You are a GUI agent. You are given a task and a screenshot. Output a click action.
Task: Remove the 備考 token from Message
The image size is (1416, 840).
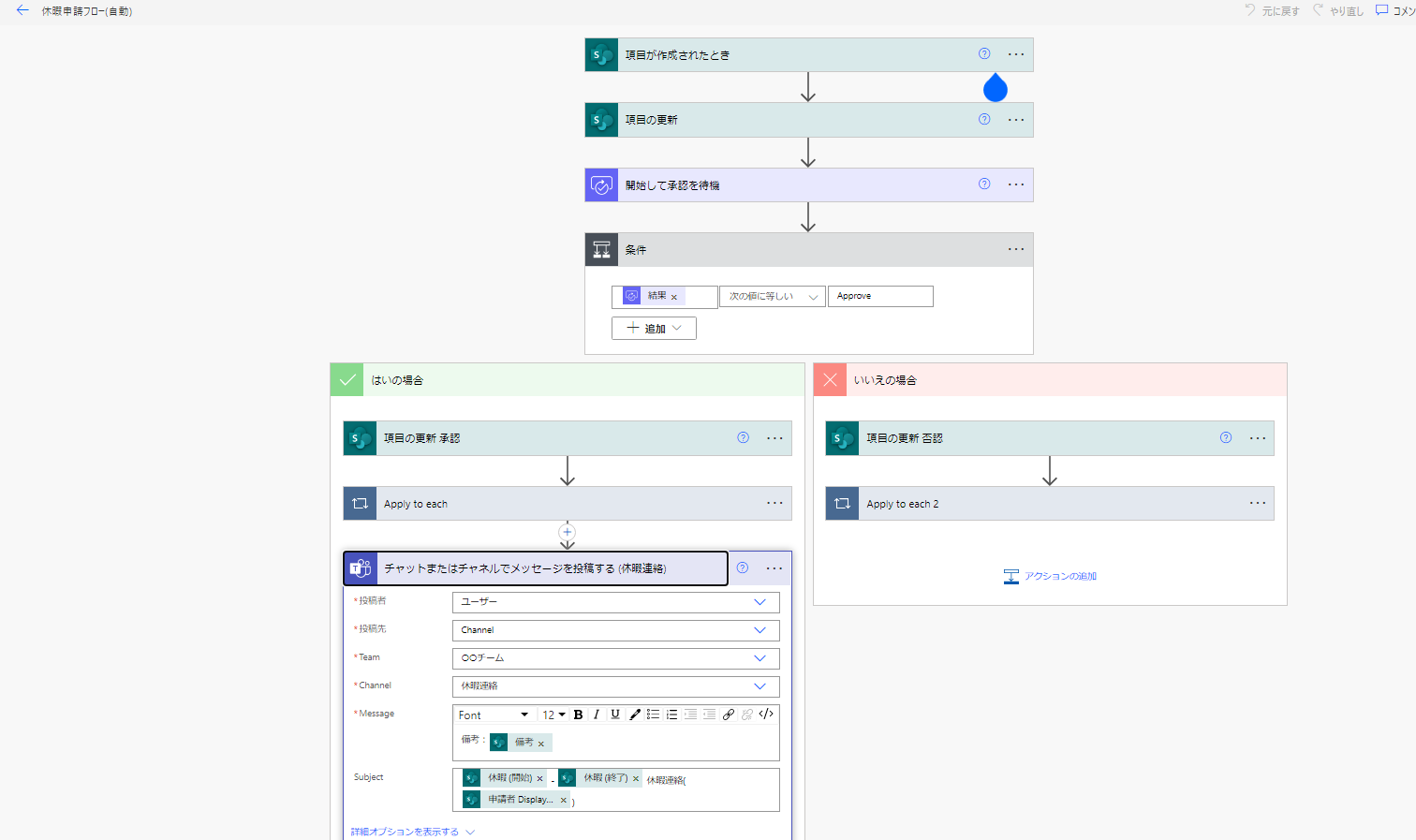pos(541,744)
